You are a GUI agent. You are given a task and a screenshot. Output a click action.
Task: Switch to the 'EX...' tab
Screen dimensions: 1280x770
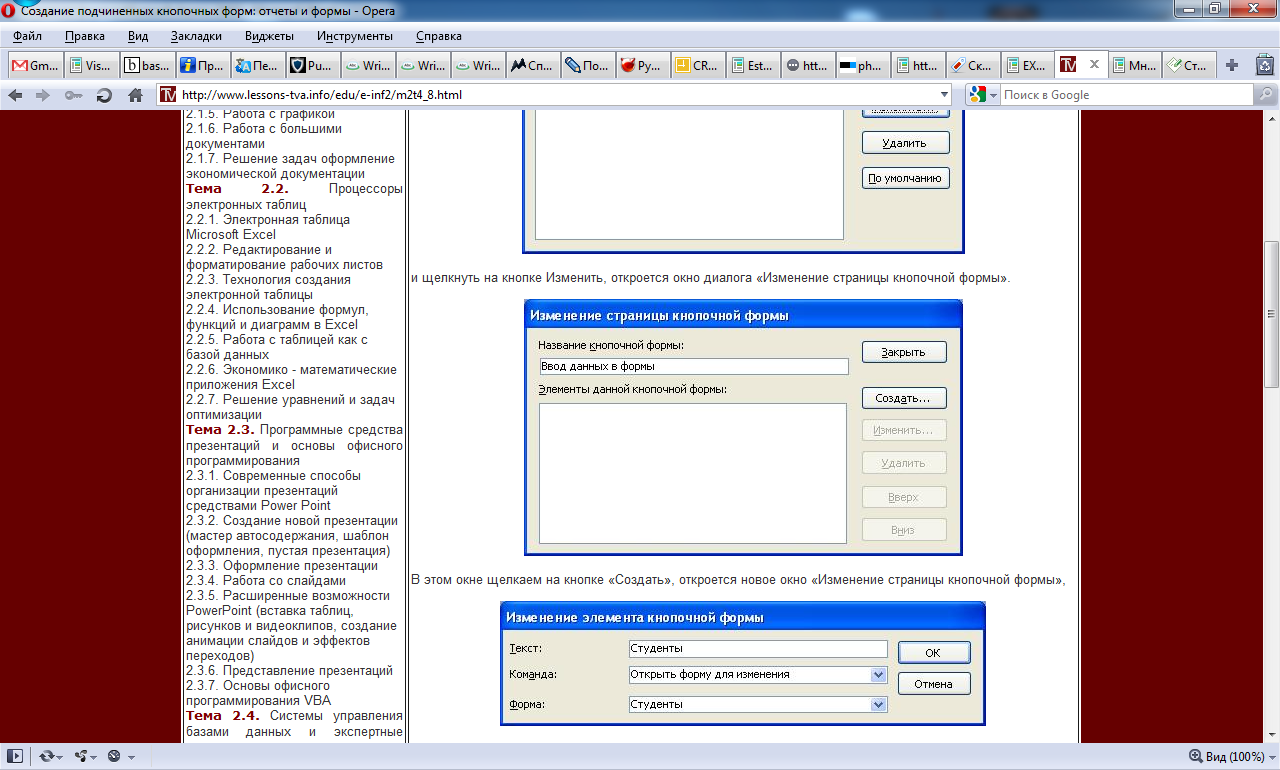coord(1028,66)
